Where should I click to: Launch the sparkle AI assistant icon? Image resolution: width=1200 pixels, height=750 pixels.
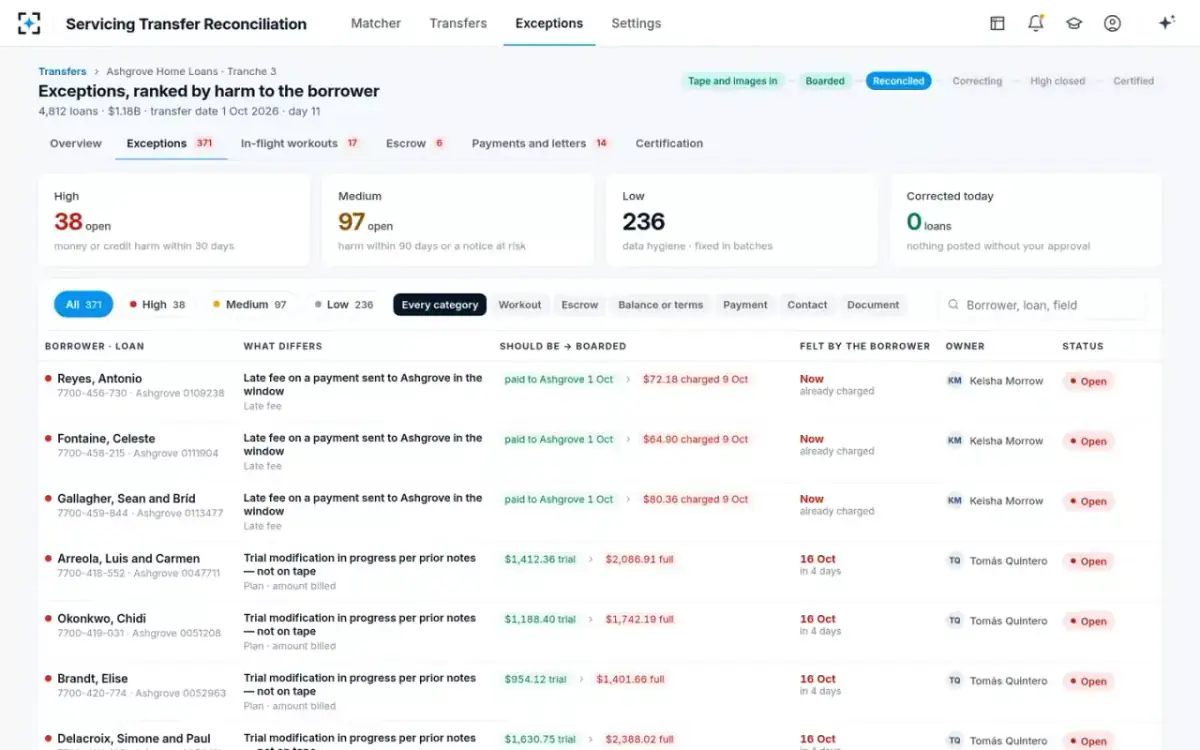1166,23
